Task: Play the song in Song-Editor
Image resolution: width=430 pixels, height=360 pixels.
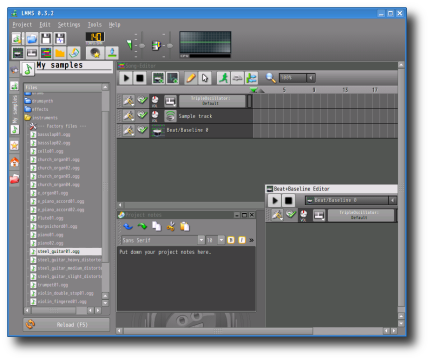Action: 126,78
